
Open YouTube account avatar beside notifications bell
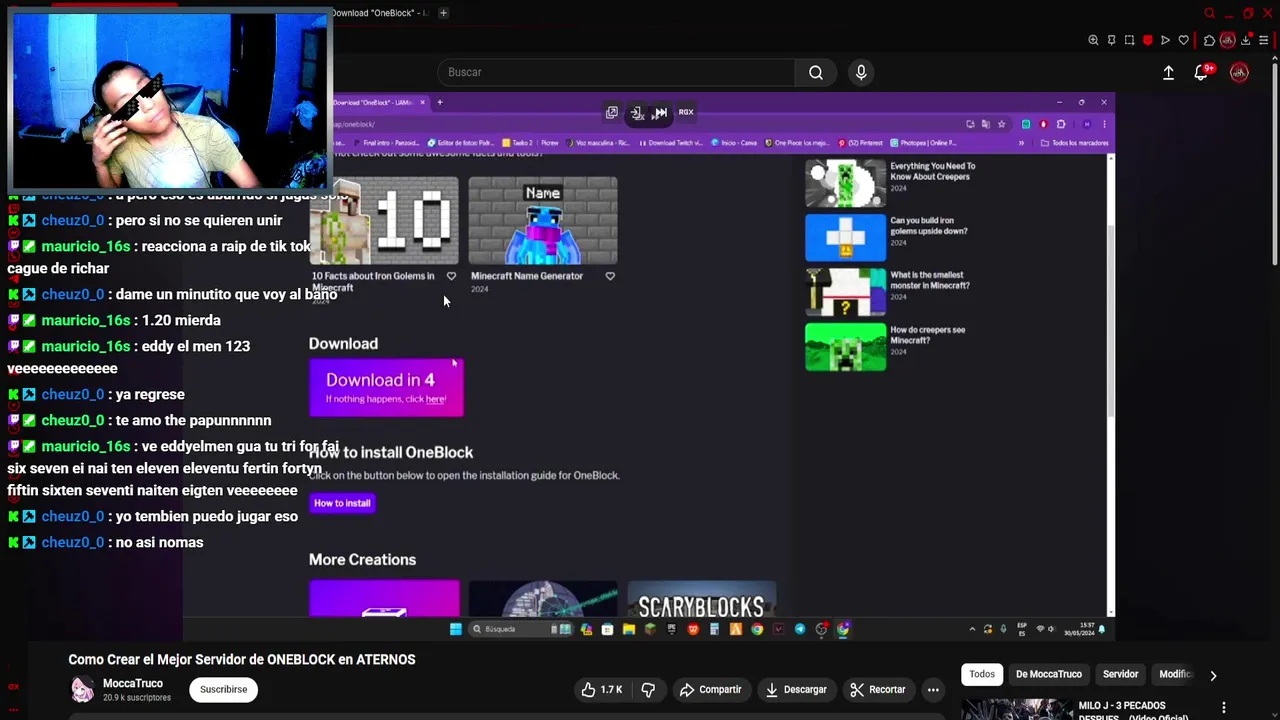[x=1239, y=72]
